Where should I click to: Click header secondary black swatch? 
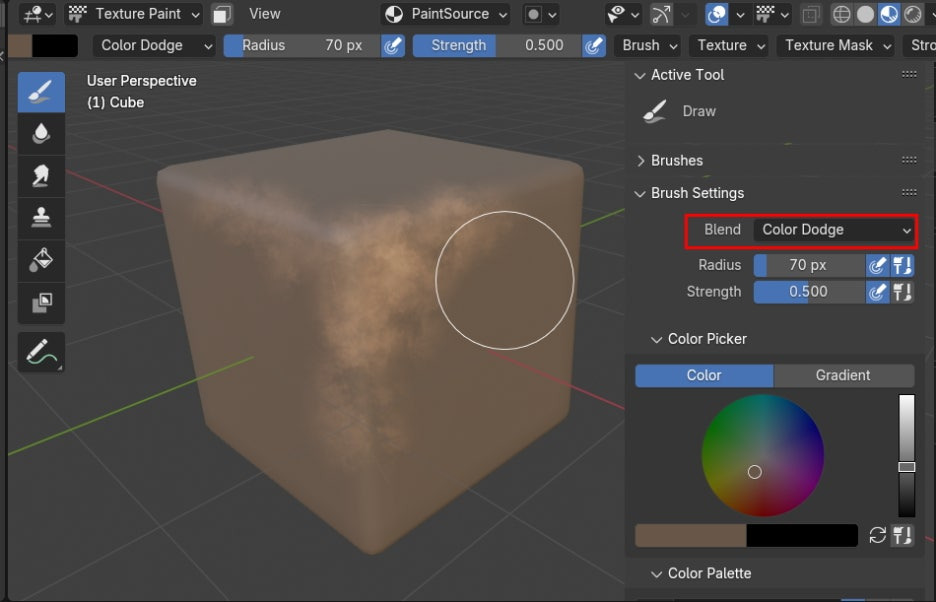pos(54,45)
